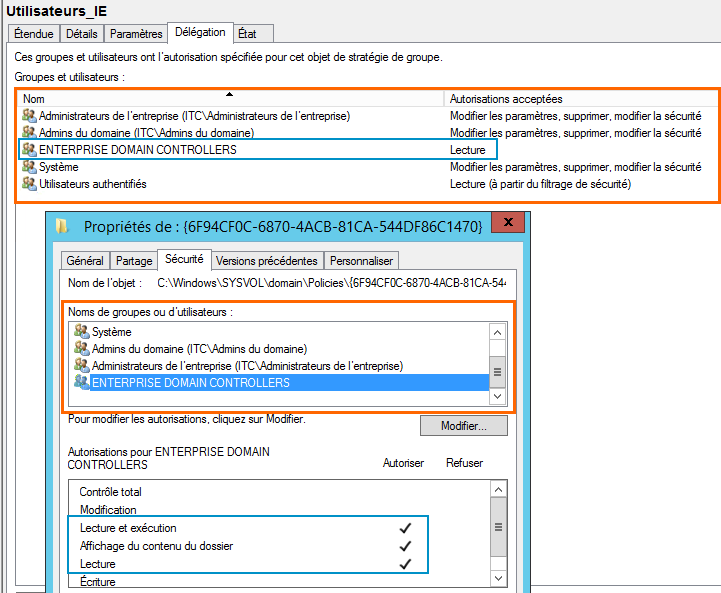Click the group icon beside Admins du domaine in Délégation list
Viewport: 721px width, 593px height.
click(29, 132)
